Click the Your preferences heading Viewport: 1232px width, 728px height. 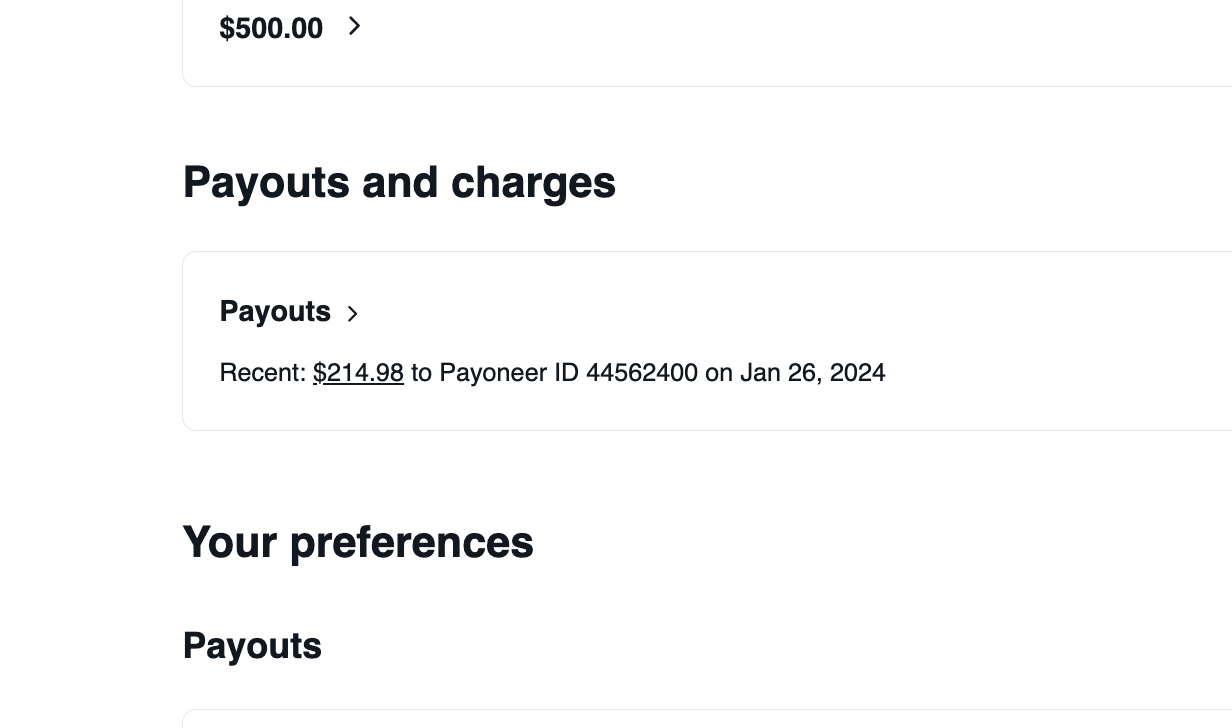tap(358, 543)
